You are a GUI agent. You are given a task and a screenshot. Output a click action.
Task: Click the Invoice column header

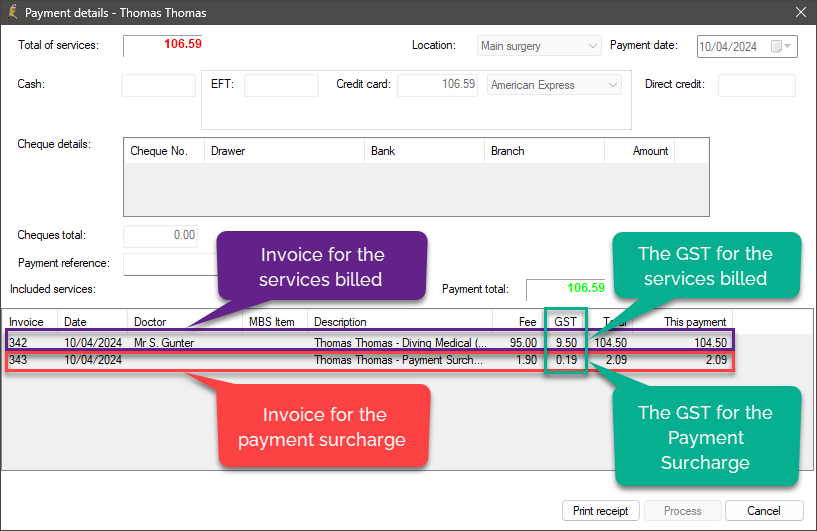click(28, 322)
